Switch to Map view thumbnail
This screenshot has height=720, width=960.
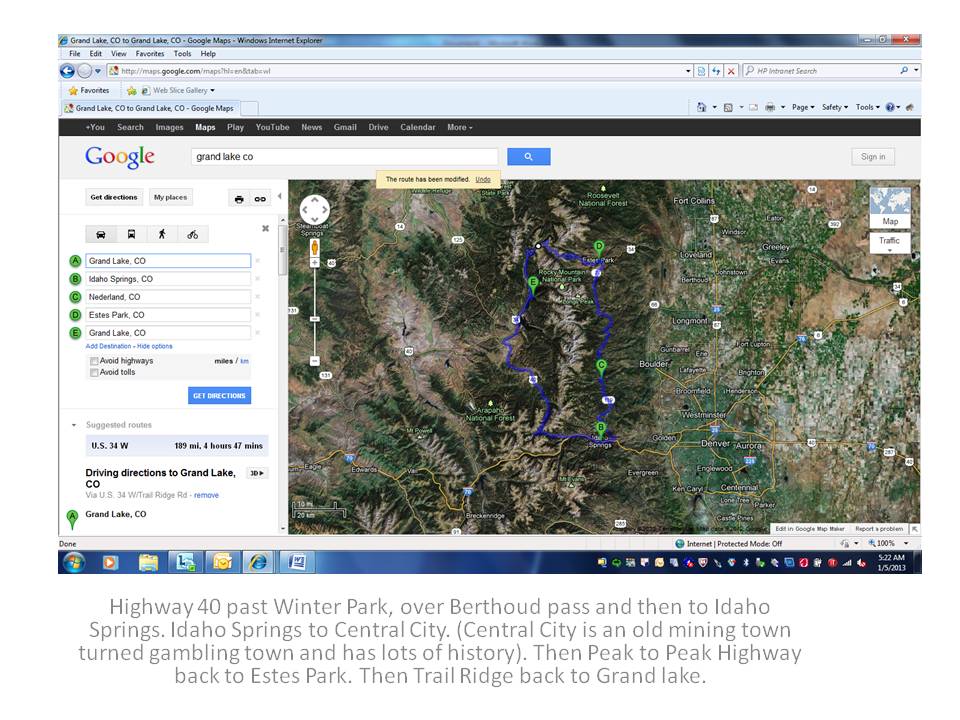click(x=890, y=208)
